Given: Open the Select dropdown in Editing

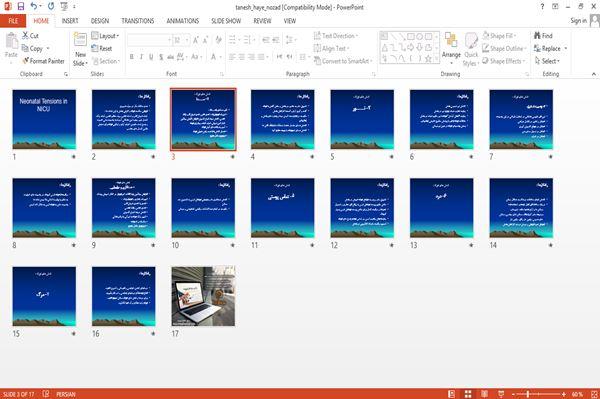Looking at the screenshot, I should tap(547, 61).
